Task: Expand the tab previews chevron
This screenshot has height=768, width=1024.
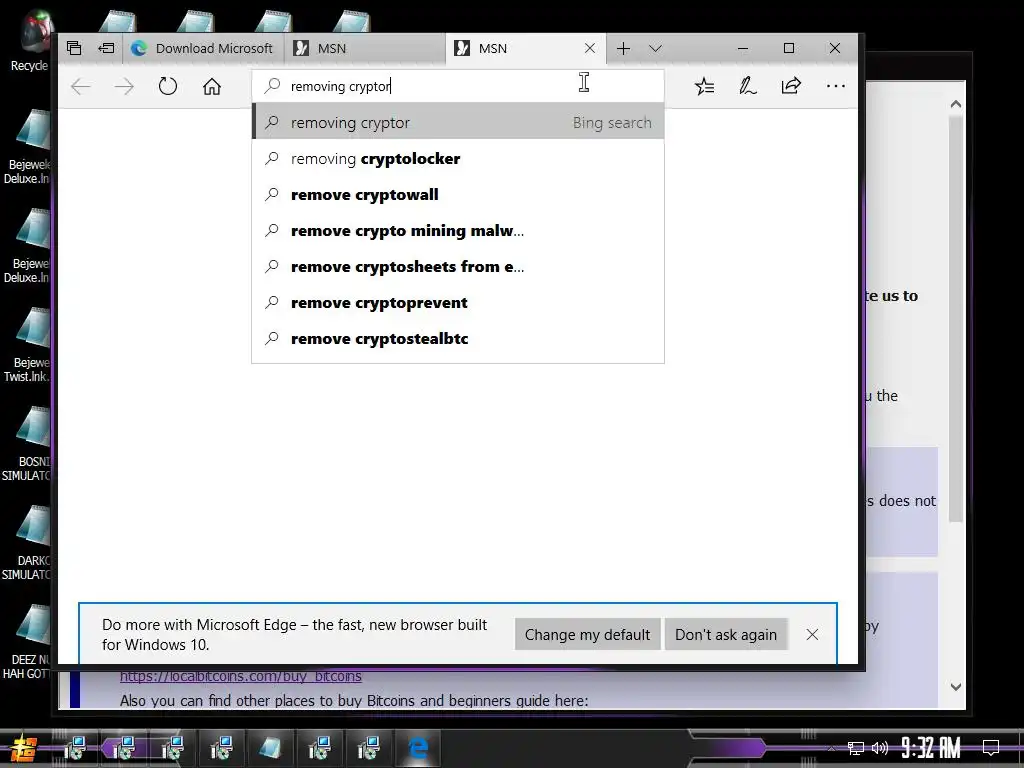Action: [x=656, y=48]
